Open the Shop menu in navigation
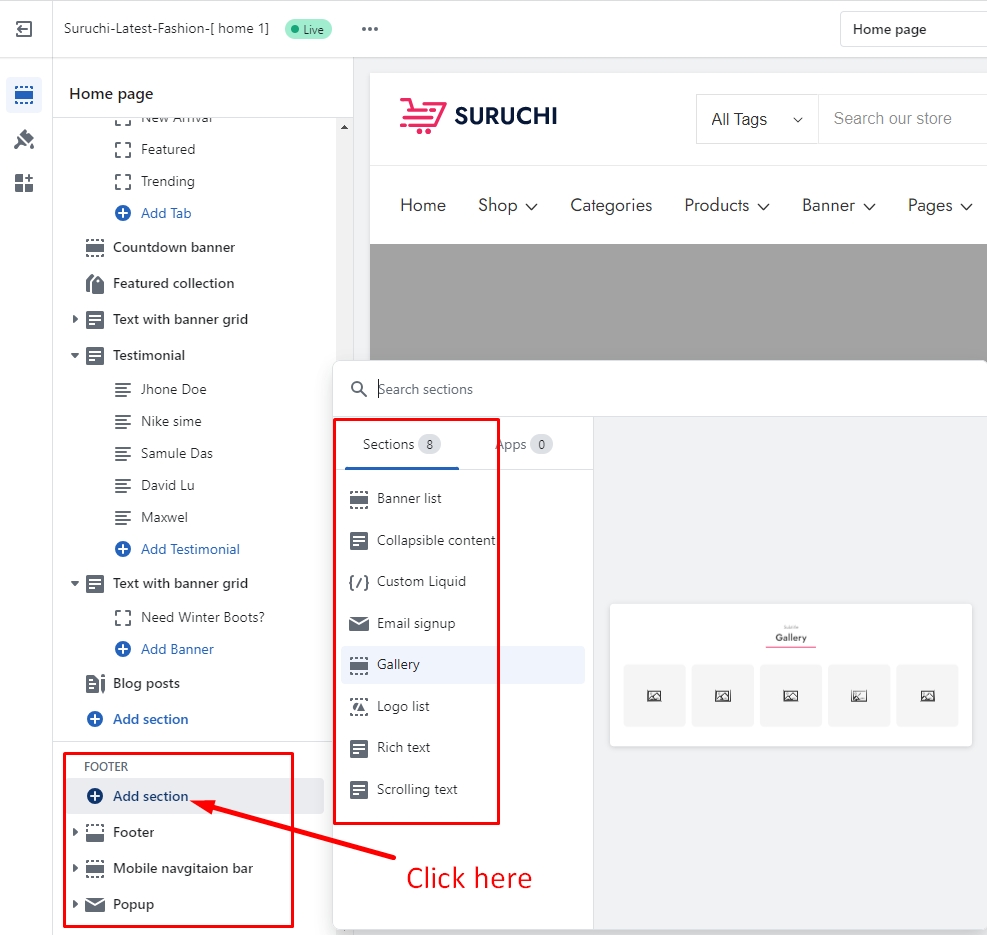Image resolution: width=987 pixels, height=935 pixels. pyautogui.click(x=507, y=206)
